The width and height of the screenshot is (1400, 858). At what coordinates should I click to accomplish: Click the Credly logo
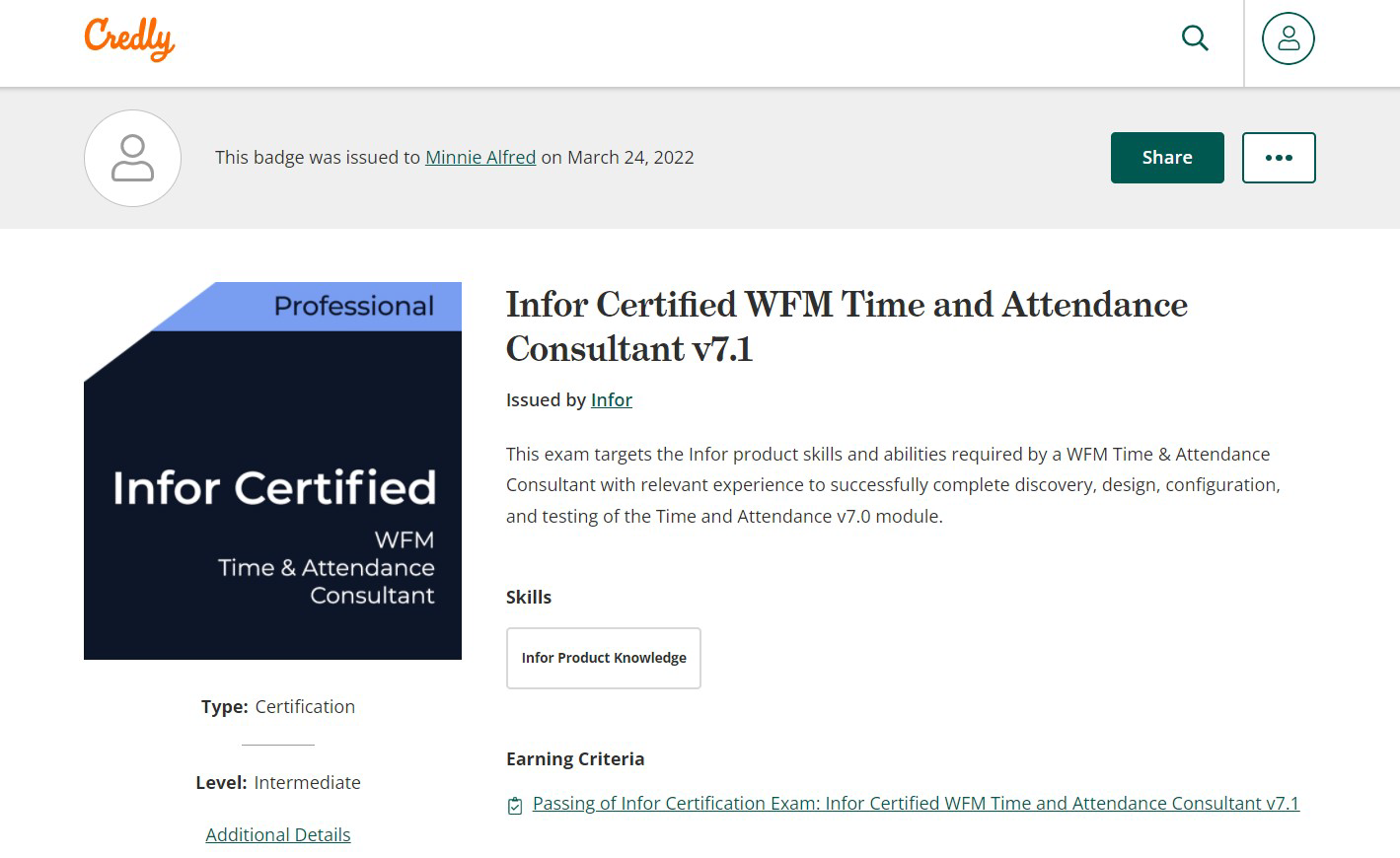[x=129, y=39]
